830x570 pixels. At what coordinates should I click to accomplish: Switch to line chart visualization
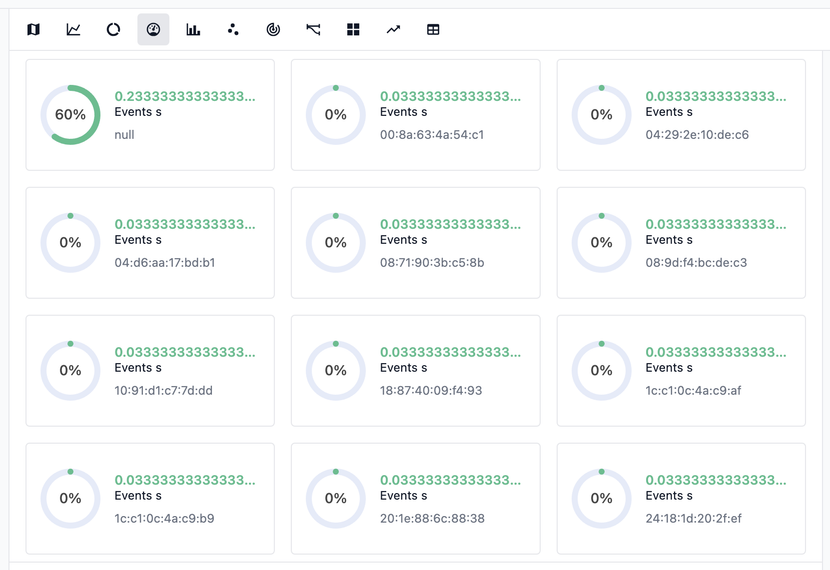[73, 30]
